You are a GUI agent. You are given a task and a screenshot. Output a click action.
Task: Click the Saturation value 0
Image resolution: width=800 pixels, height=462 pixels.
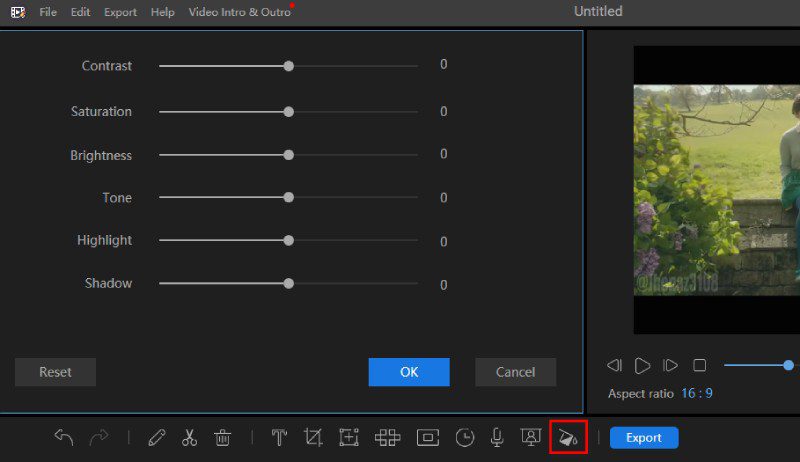pos(444,111)
